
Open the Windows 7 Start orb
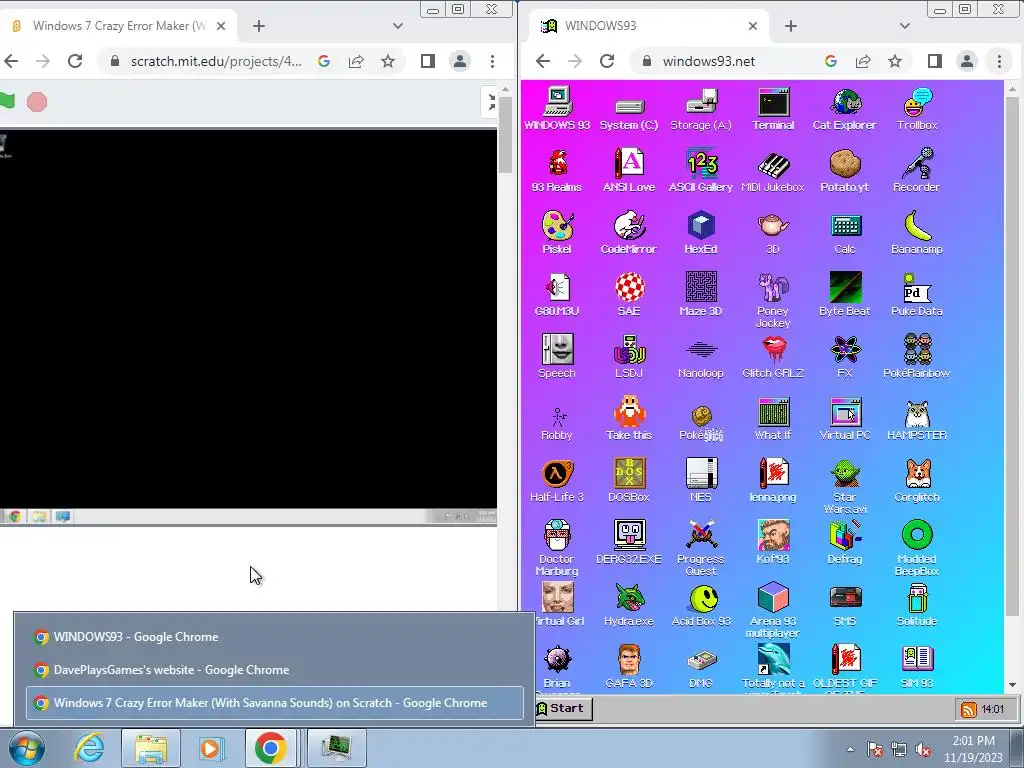tap(27, 748)
